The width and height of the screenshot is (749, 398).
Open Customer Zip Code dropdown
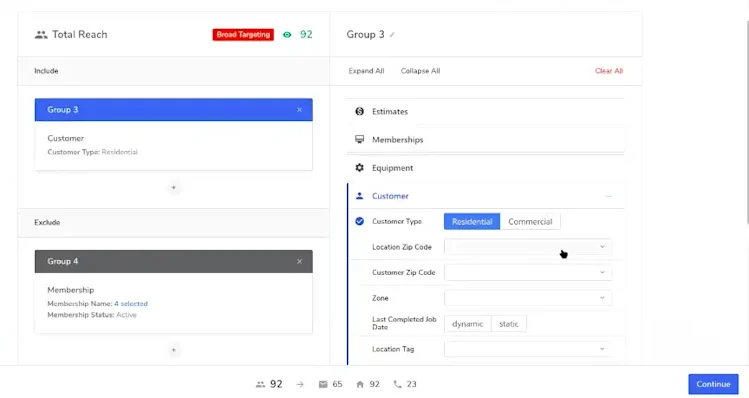point(528,272)
